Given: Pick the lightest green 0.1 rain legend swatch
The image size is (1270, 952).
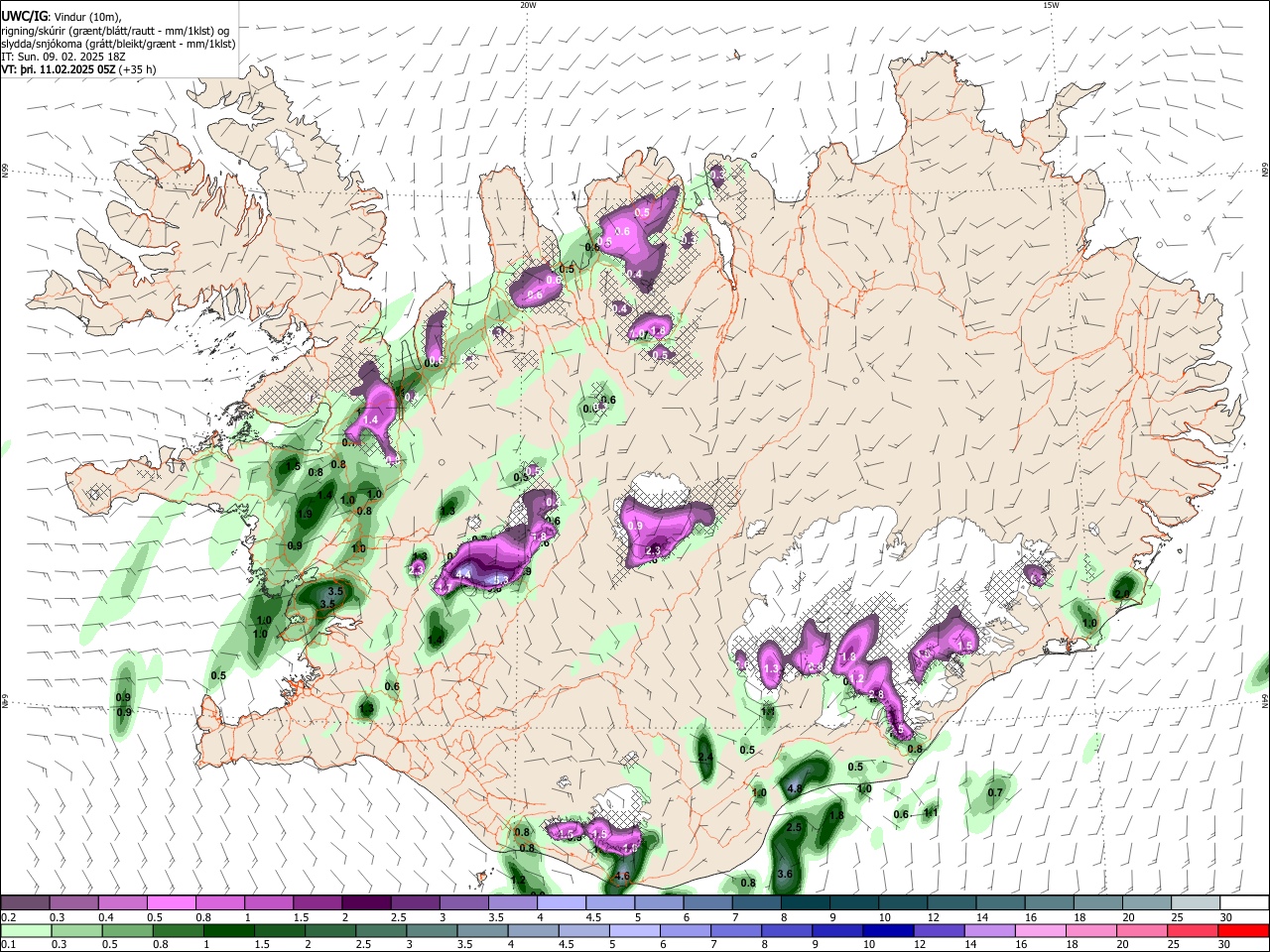Looking at the screenshot, I should tap(26, 931).
